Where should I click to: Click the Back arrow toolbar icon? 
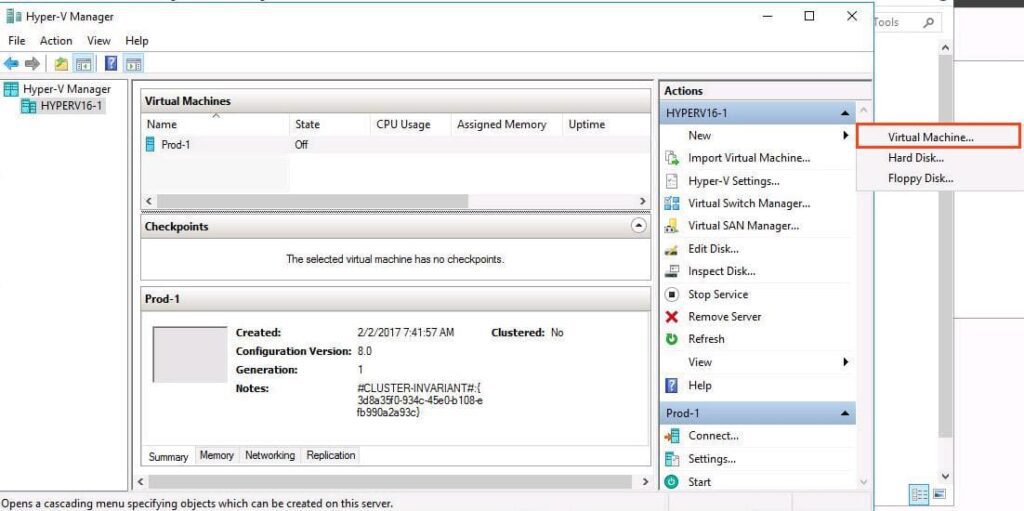click(12, 63)
